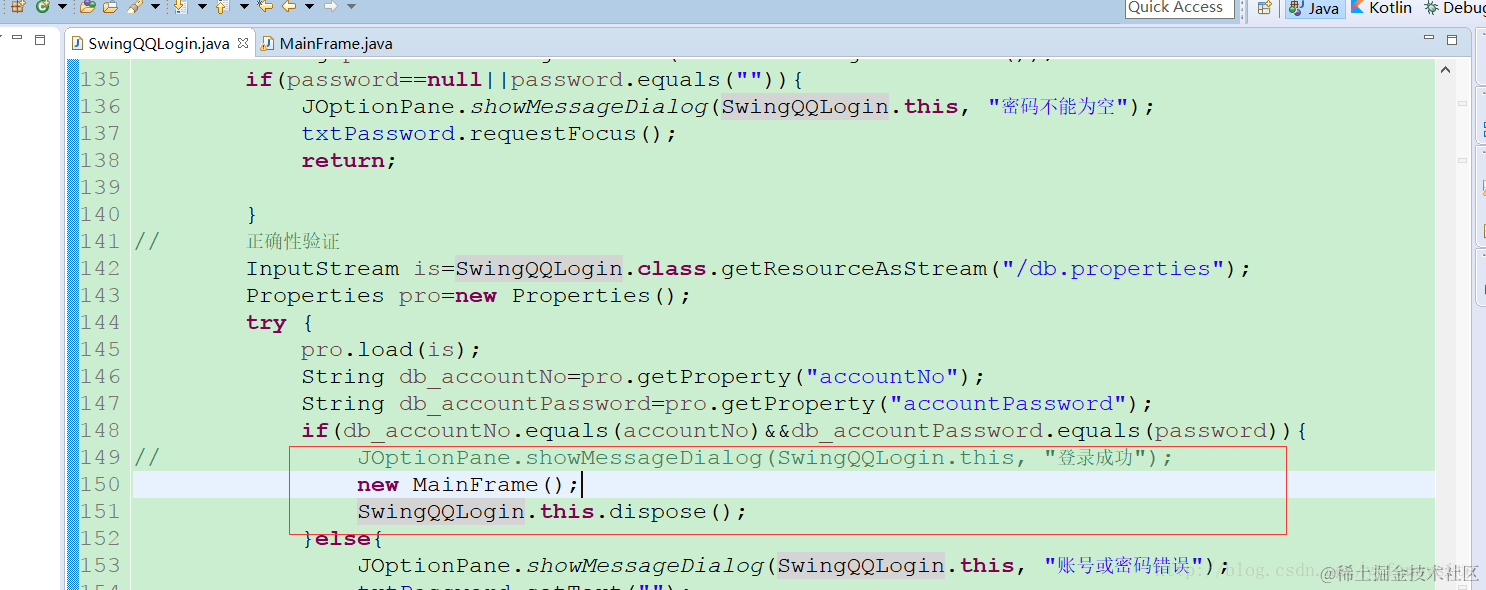Click the "账号或密码错误" string on line 153
The height and width of the screenshot is (590, 1486).
click(1128, 565)
